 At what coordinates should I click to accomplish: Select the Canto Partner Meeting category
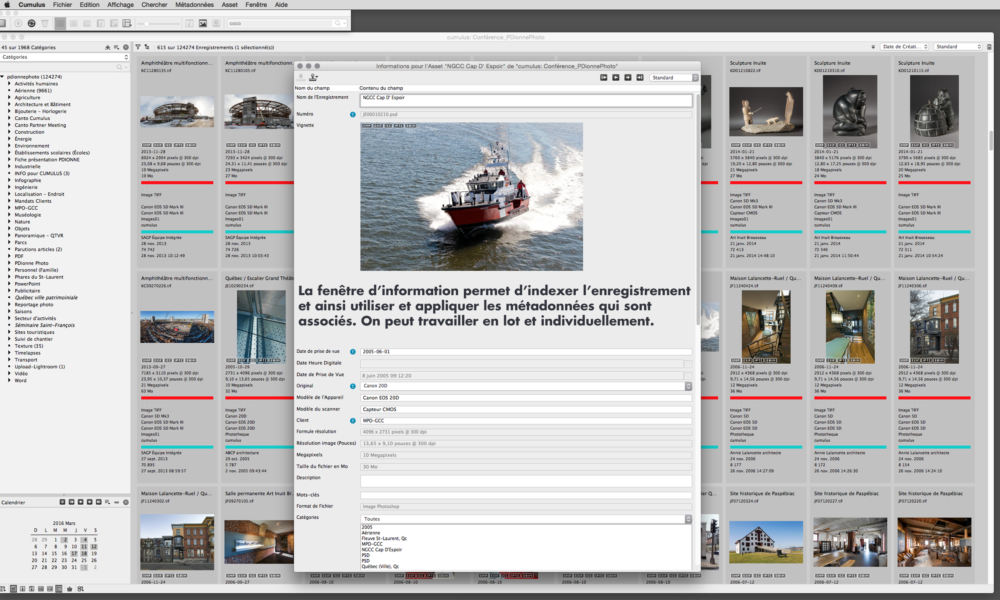pyautogui.click(x=40, y=125)
